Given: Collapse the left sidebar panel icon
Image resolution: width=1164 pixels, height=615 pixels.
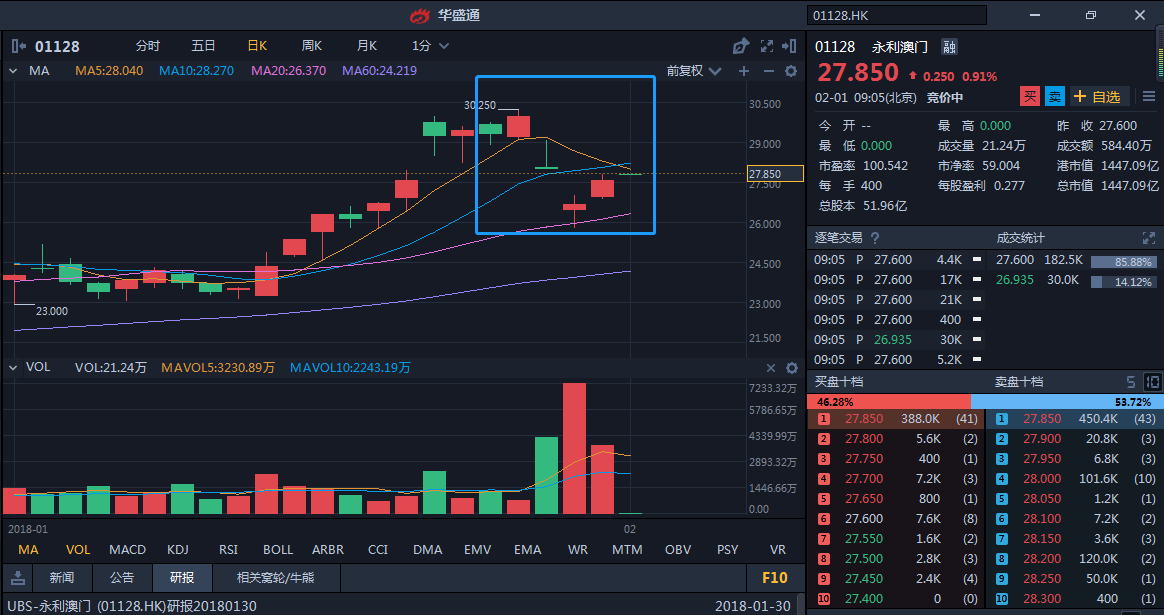Looking at the screenshot, I should coord(19,46).
